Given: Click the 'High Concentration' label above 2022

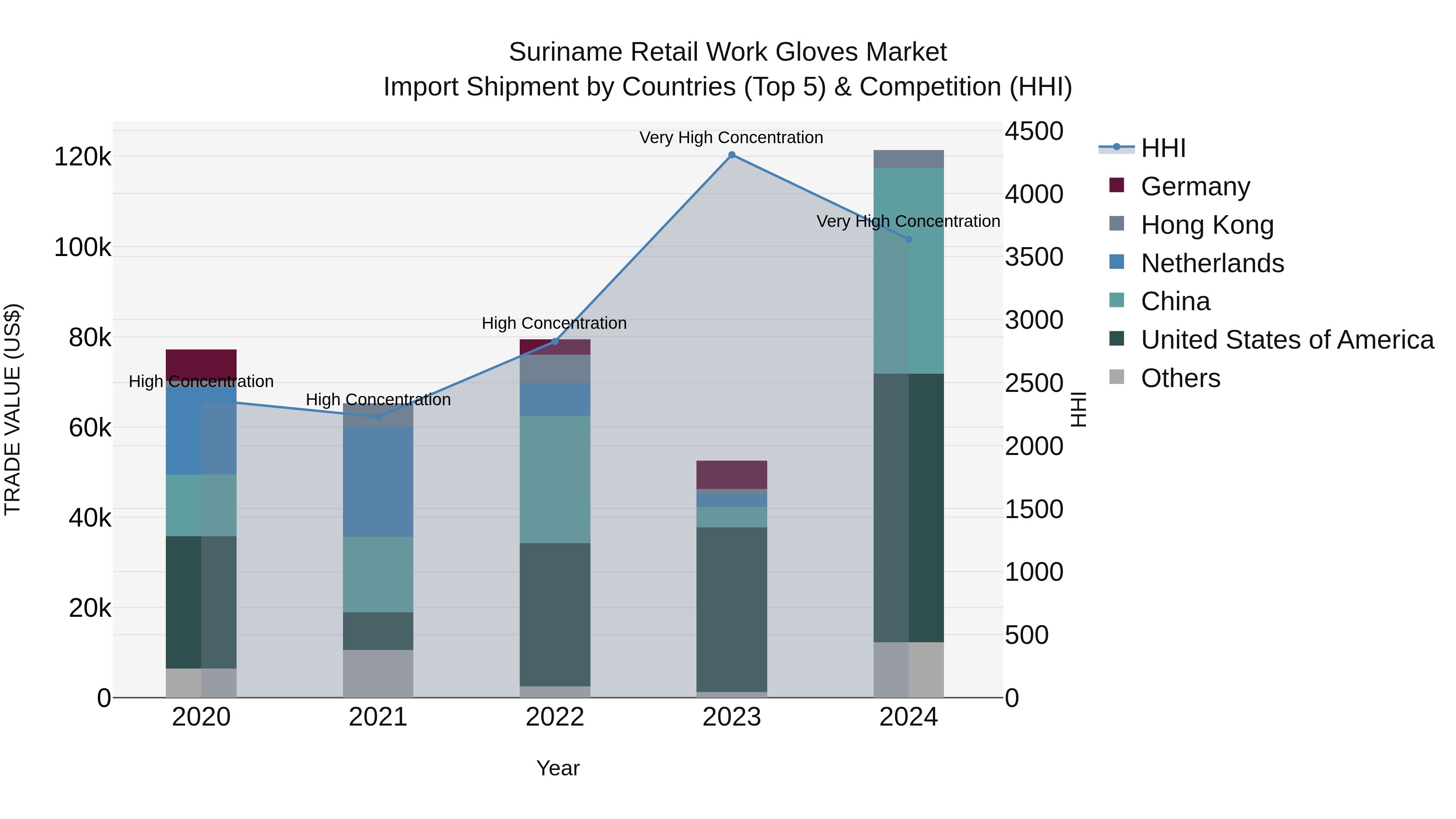Looking at the screenshot, I should click(554, 324).
